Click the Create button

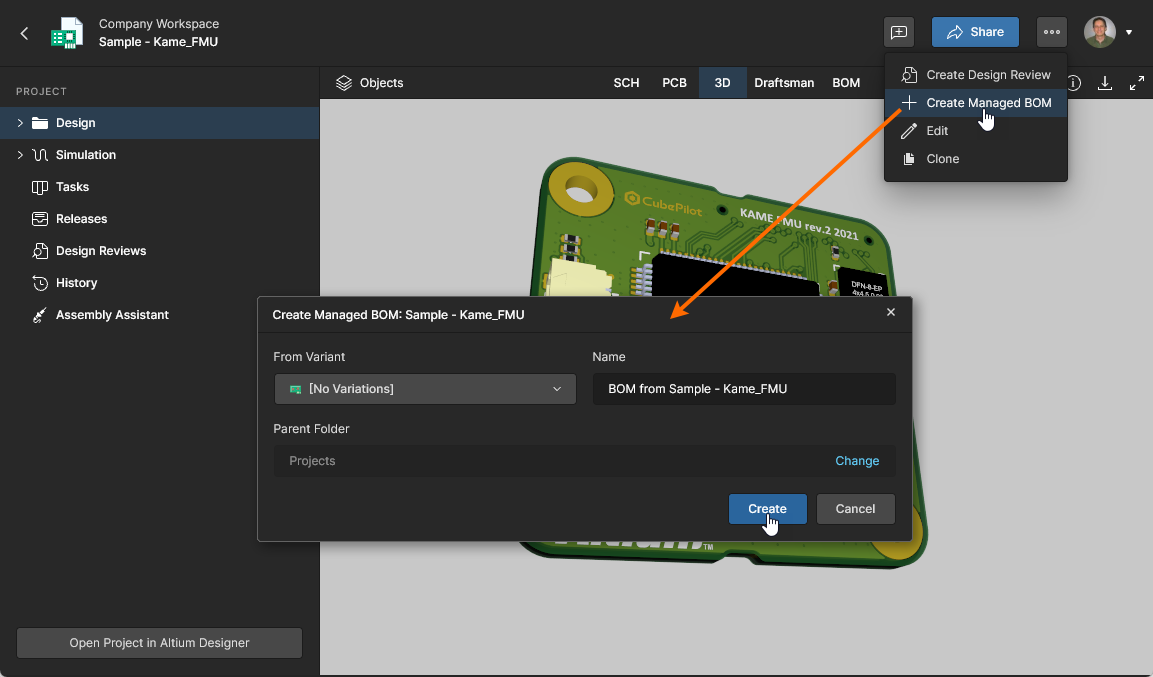(x=768, y=509)
